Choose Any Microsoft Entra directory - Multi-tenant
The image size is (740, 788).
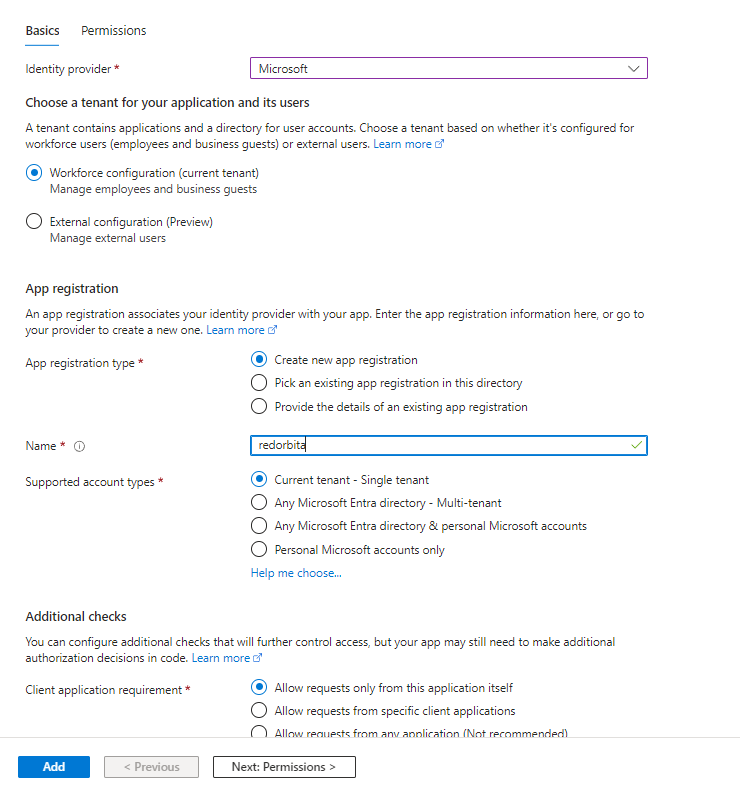point(259,503)
